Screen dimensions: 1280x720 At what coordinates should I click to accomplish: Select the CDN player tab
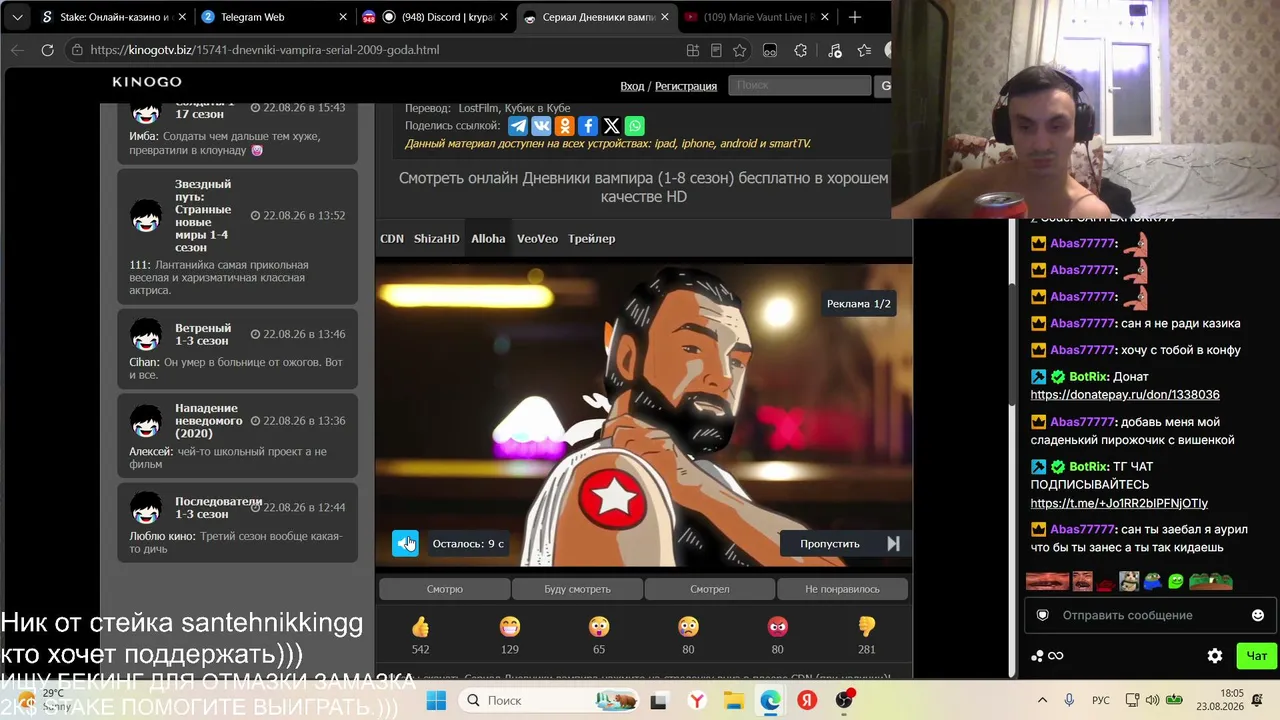pyautogui.click(x=392, y=239)
